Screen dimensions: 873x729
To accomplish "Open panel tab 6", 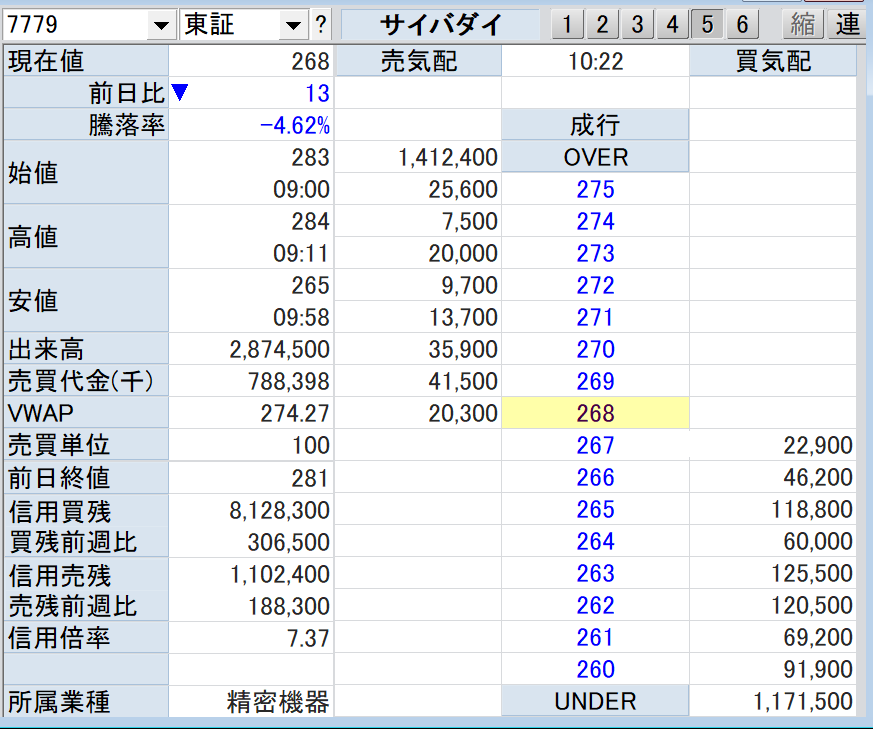I will [x=741, y=25].
